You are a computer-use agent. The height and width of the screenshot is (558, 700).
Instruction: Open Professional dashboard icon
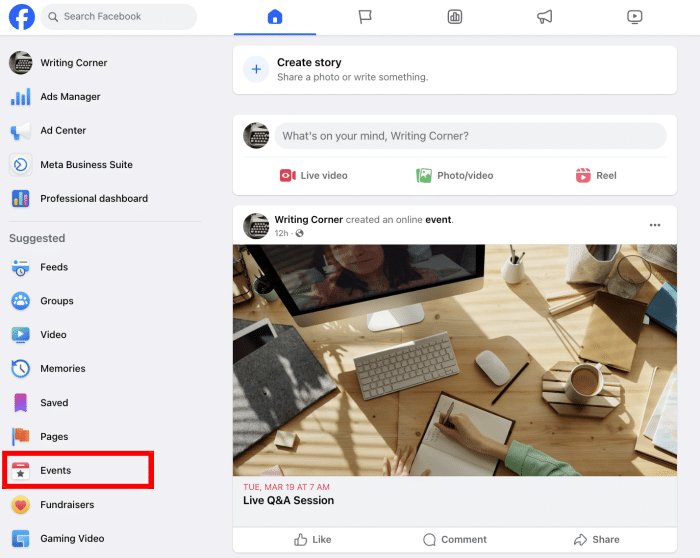[21, 199]
